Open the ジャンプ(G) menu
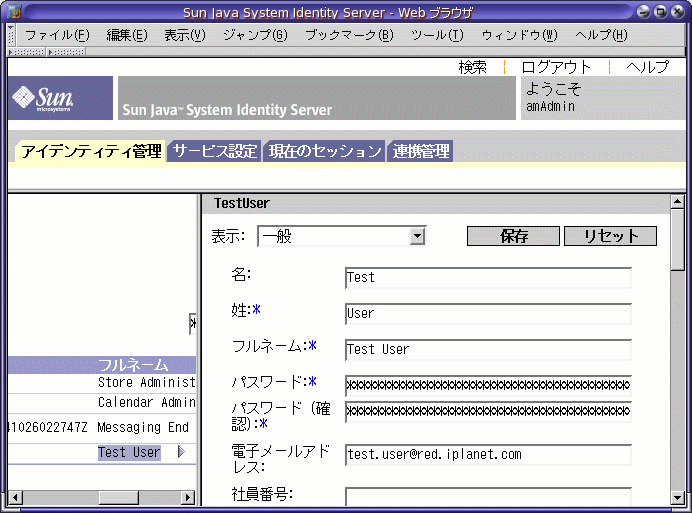The image size is (692, 513). (255, 35)
